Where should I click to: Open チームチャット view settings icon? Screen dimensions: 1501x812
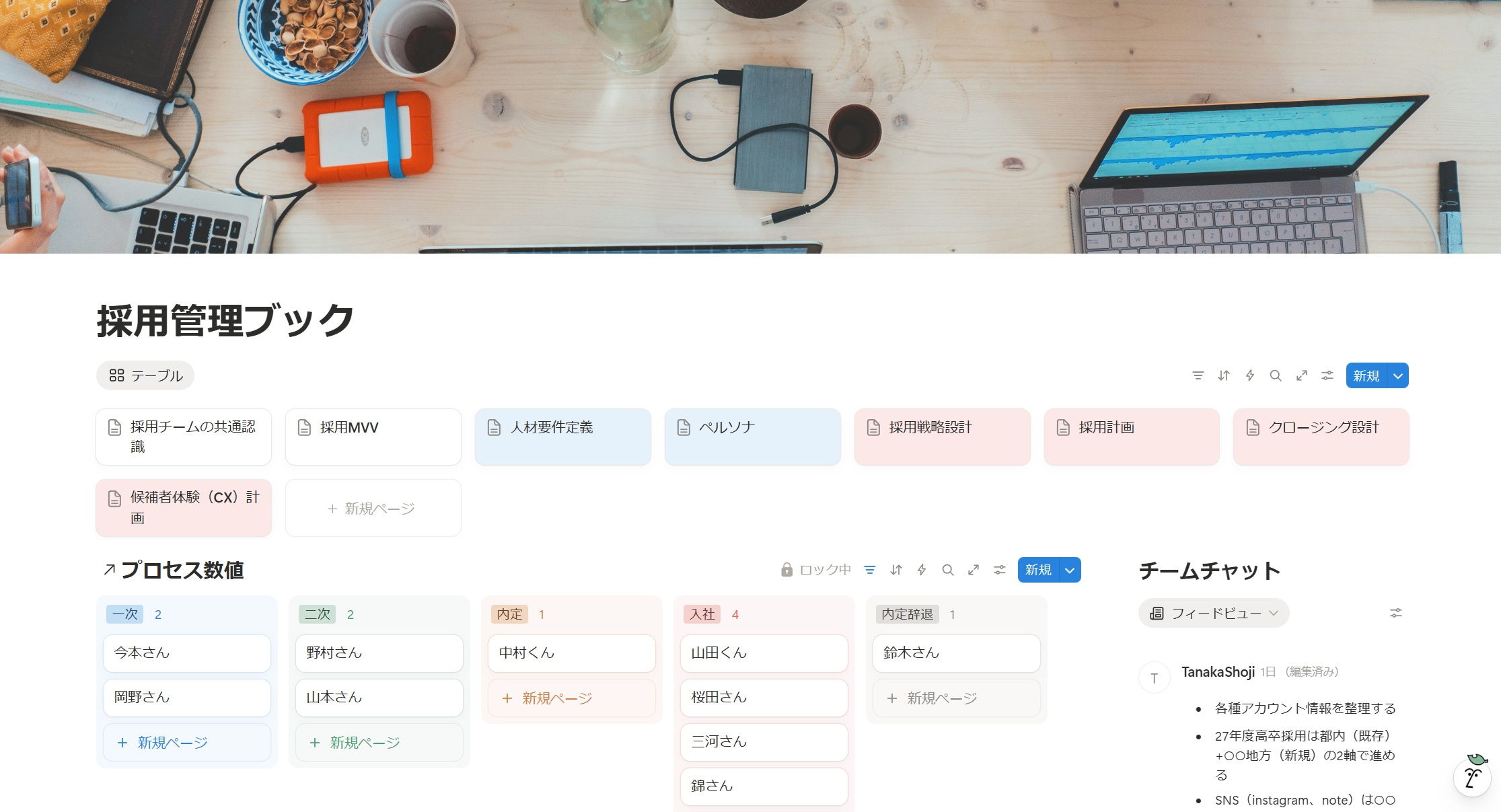pos(1395,613)
